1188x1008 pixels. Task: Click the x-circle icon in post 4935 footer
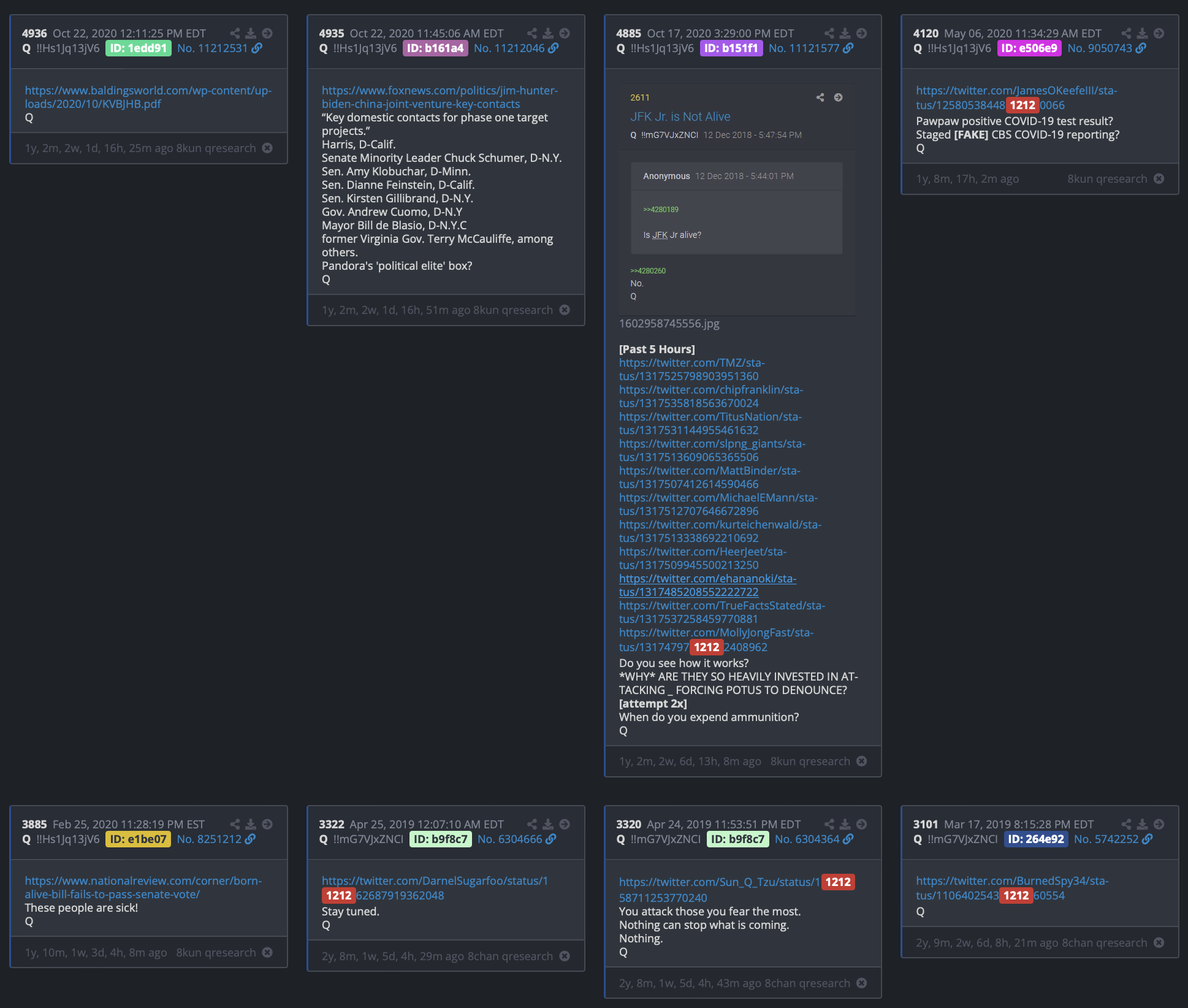click(565, 310)
